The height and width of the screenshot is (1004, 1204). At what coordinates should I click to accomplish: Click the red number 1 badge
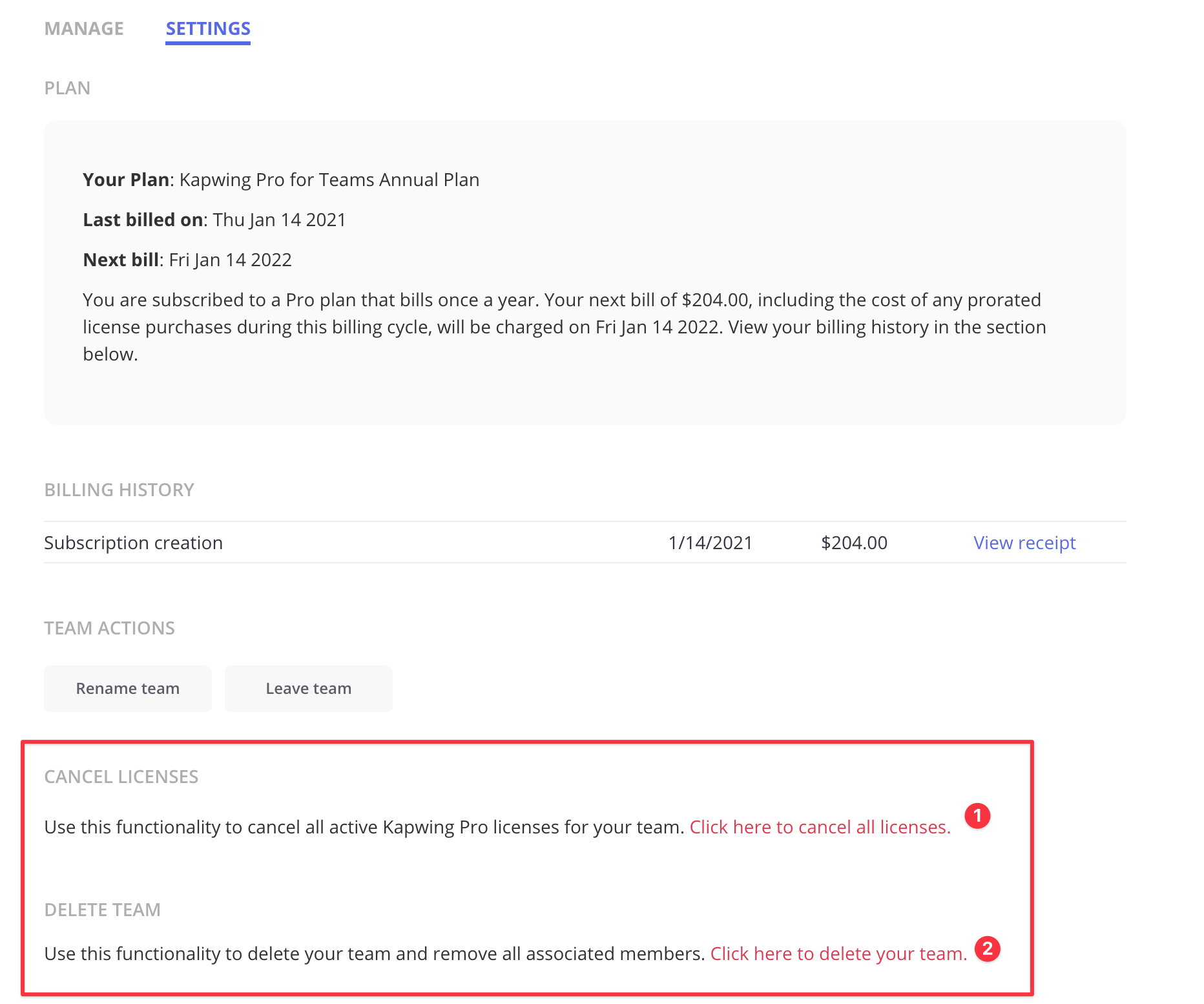click(977, 816)
